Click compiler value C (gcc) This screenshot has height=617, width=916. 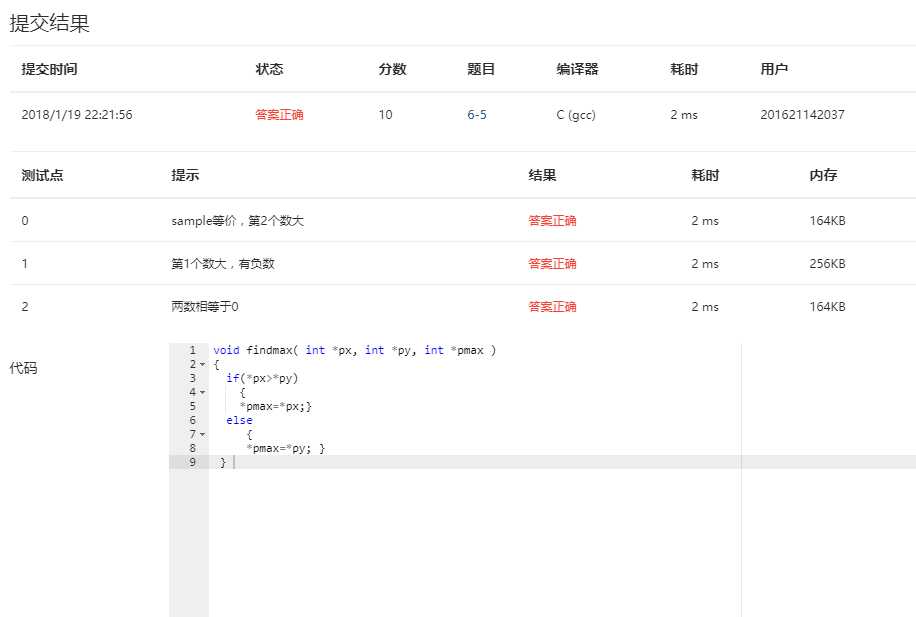[576, 115]
